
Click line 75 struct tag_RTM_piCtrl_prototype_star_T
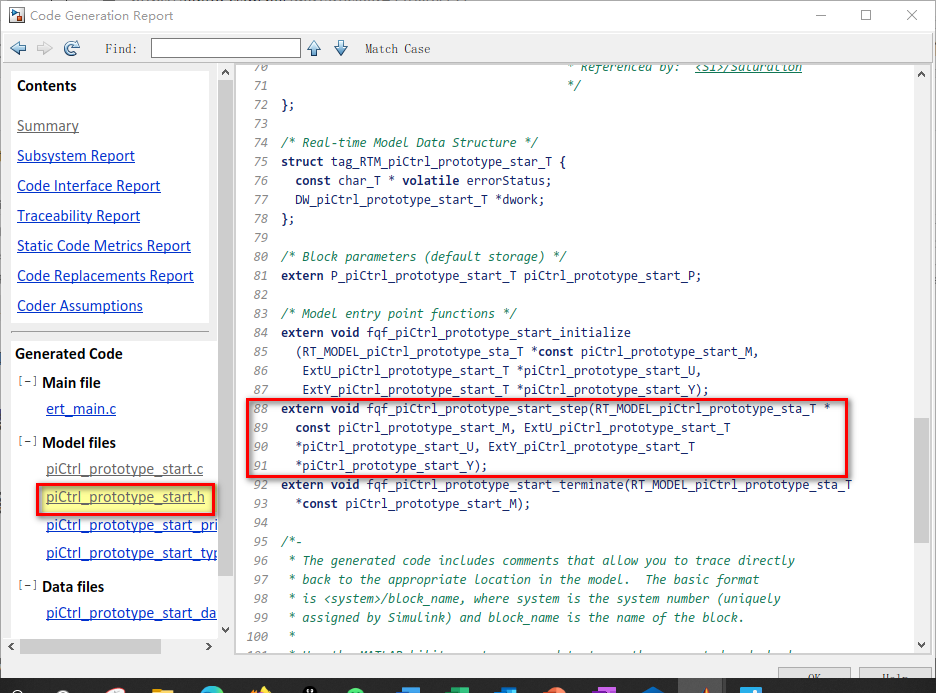tap(423, 162)
